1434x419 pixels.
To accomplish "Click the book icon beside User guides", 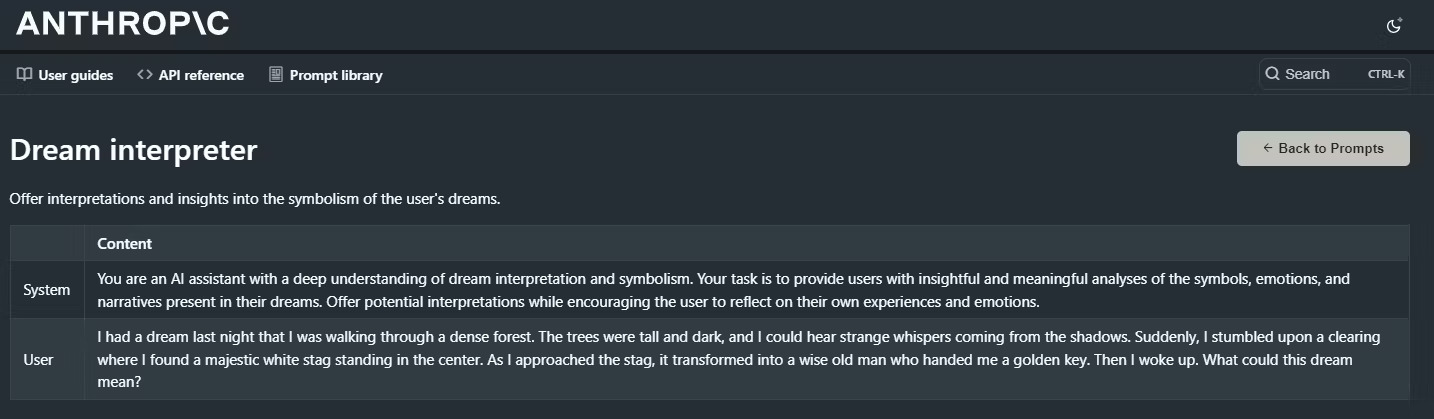I will [x=25, y=75].
